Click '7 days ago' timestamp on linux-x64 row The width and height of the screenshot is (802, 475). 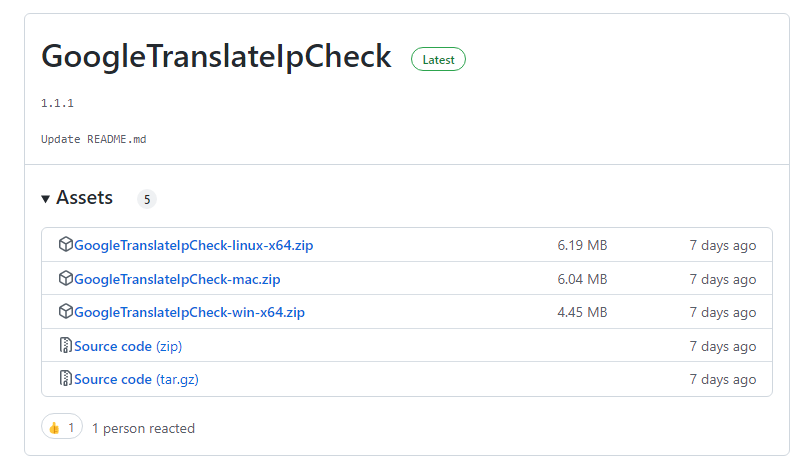click(x=722, y=245)
